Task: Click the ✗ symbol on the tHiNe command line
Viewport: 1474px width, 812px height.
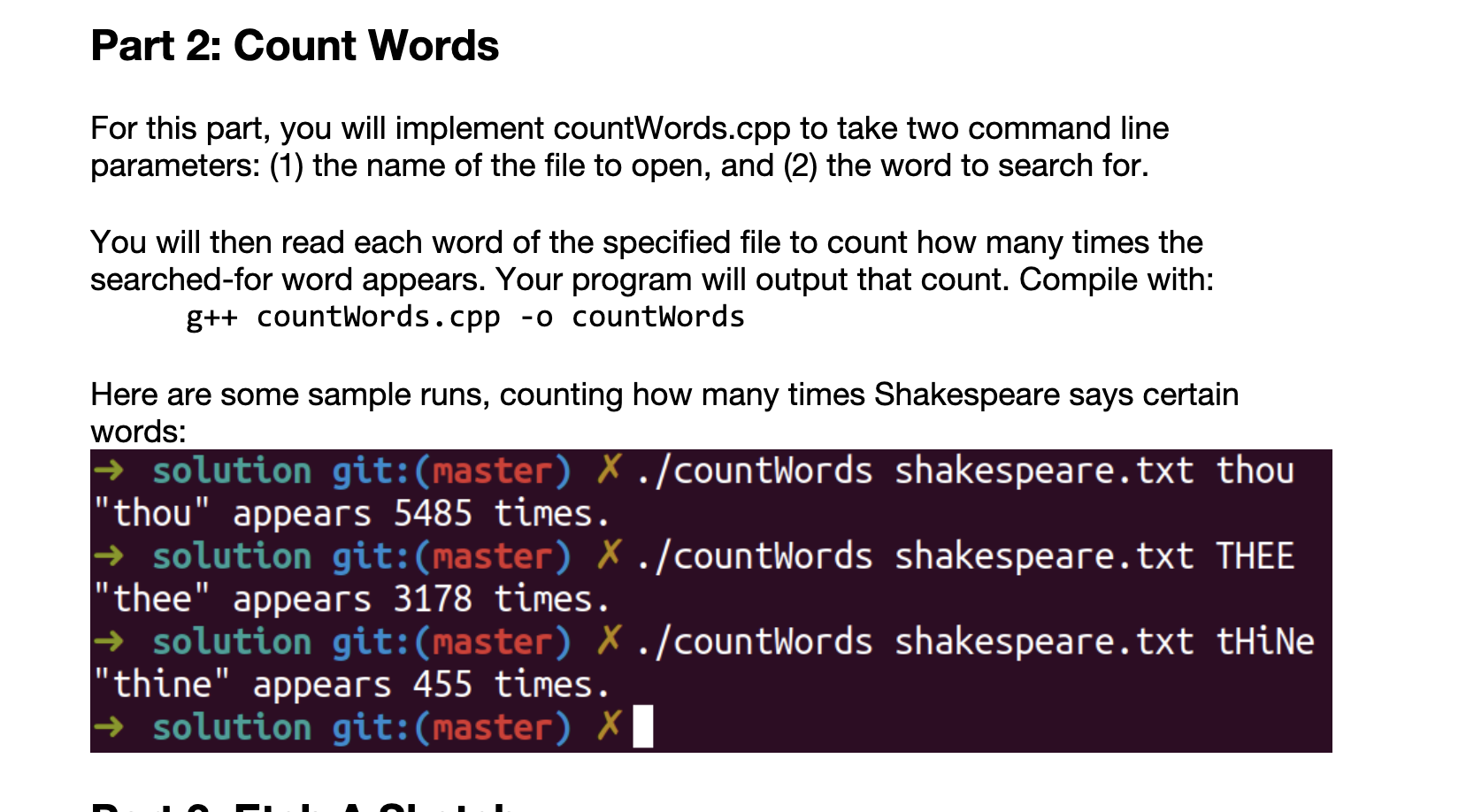Action: 607,640
